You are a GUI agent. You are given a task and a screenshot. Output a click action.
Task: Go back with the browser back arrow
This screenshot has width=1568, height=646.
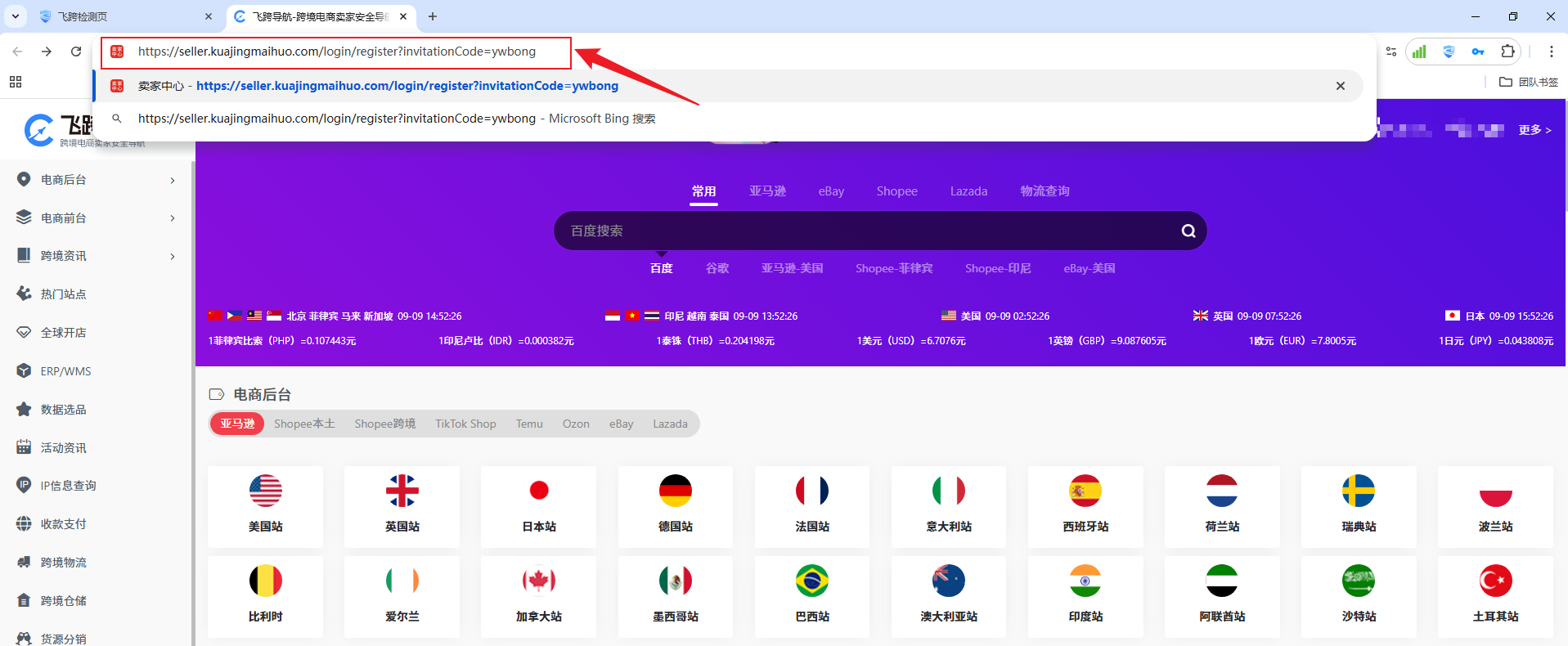coord(17,52)
